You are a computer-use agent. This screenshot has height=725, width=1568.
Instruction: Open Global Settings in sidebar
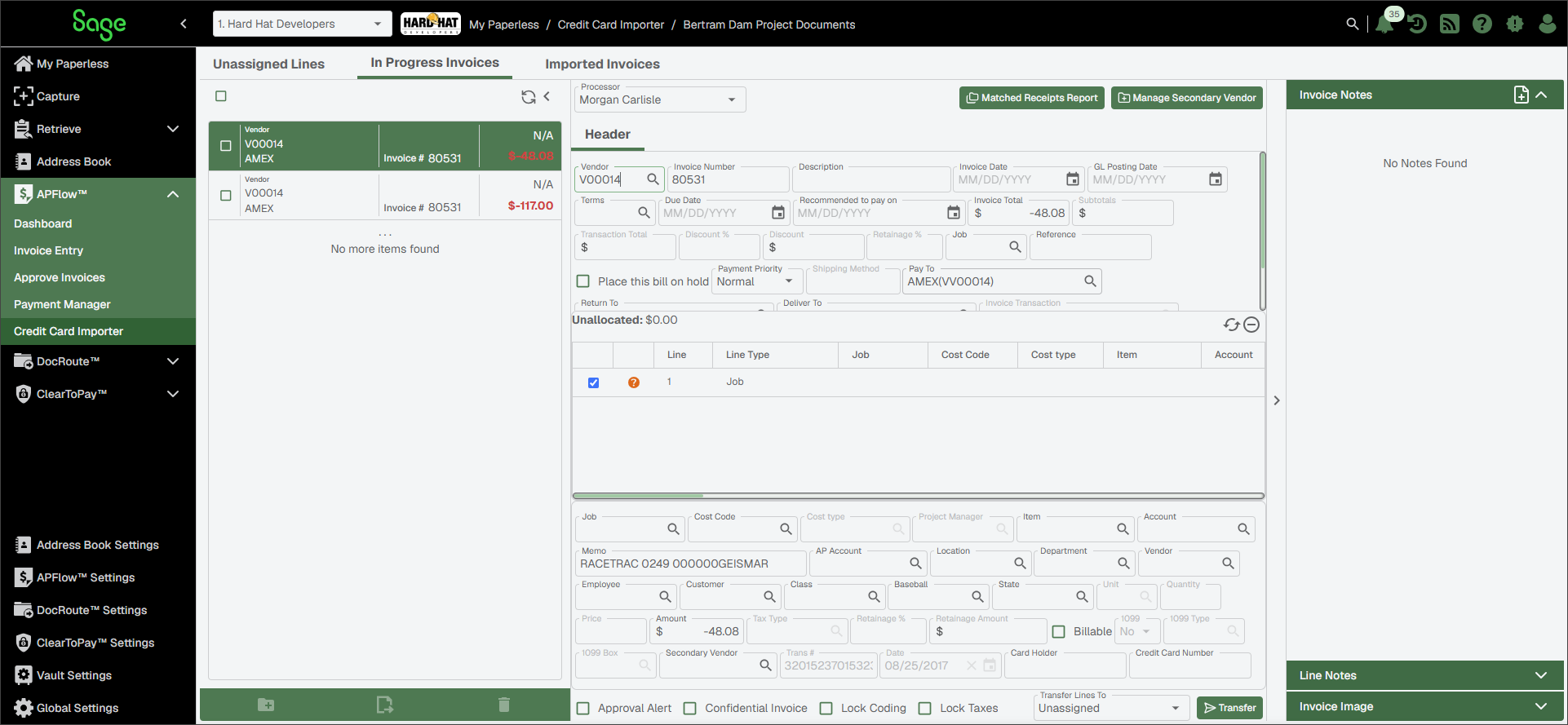[x=78, y=708]
